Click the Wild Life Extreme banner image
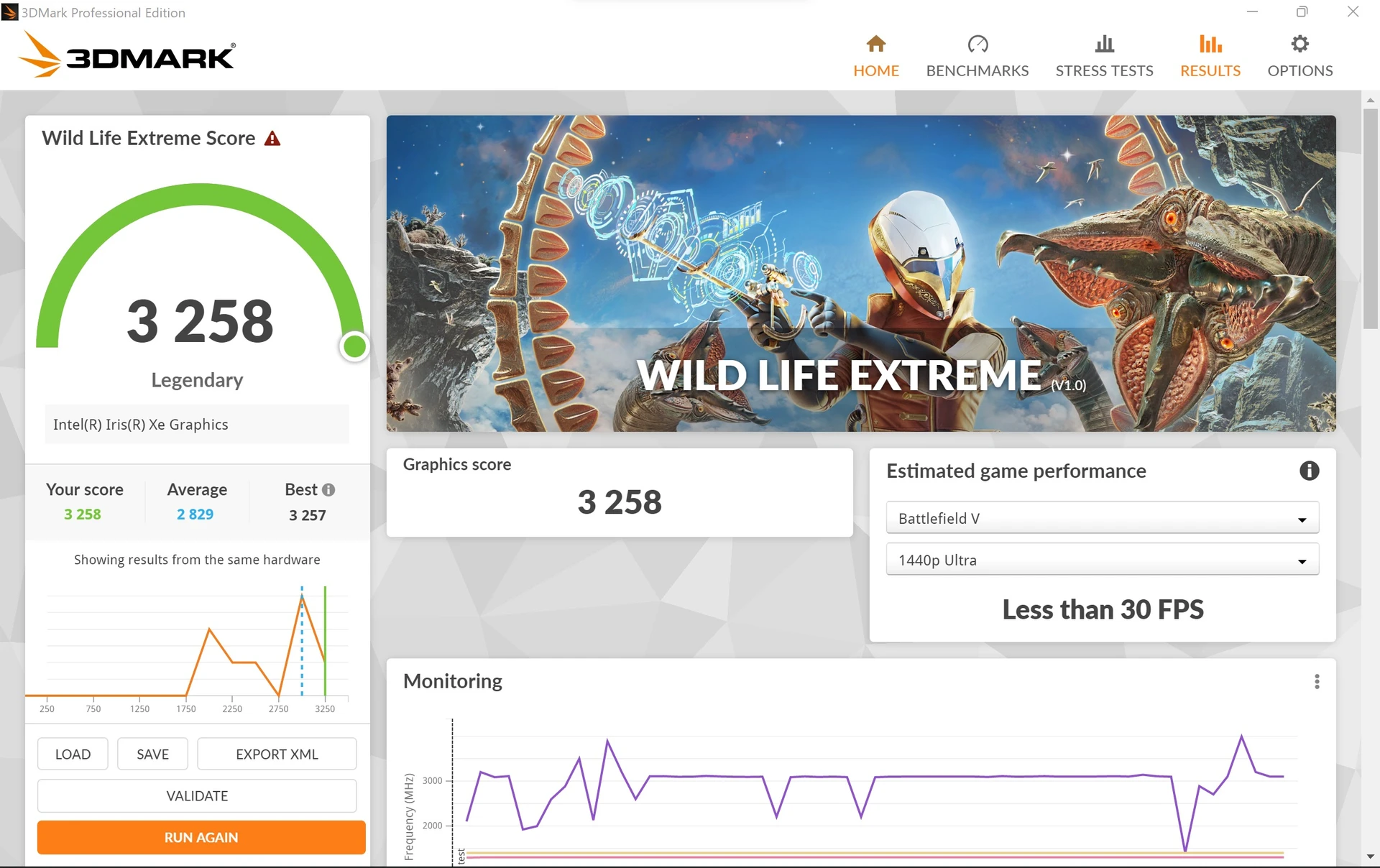The image size is (1380, 868). [x=861, y=274]
